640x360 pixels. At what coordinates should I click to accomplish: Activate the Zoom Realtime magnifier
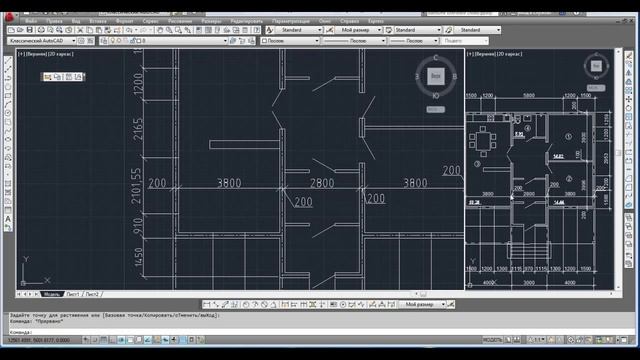tap(169, 30)
